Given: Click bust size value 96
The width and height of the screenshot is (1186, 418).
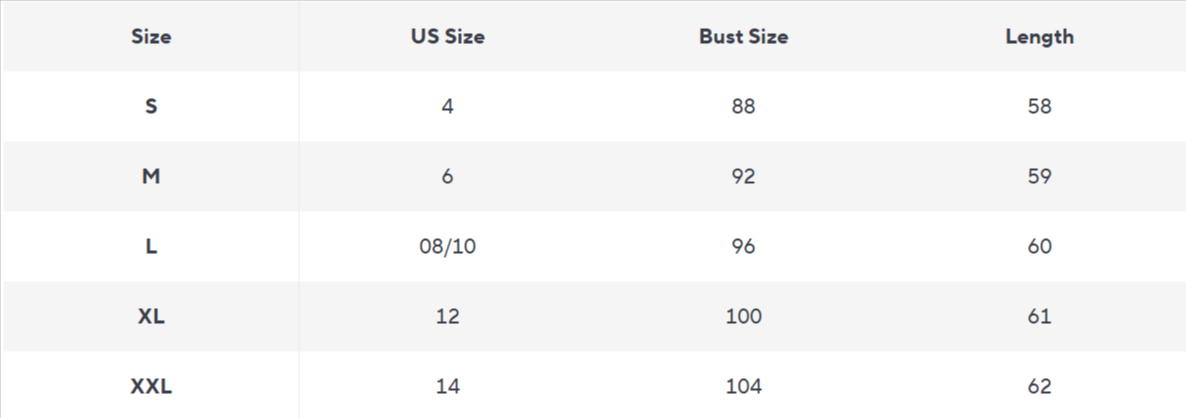Looking at the screenshot, I should pos(743,246).
